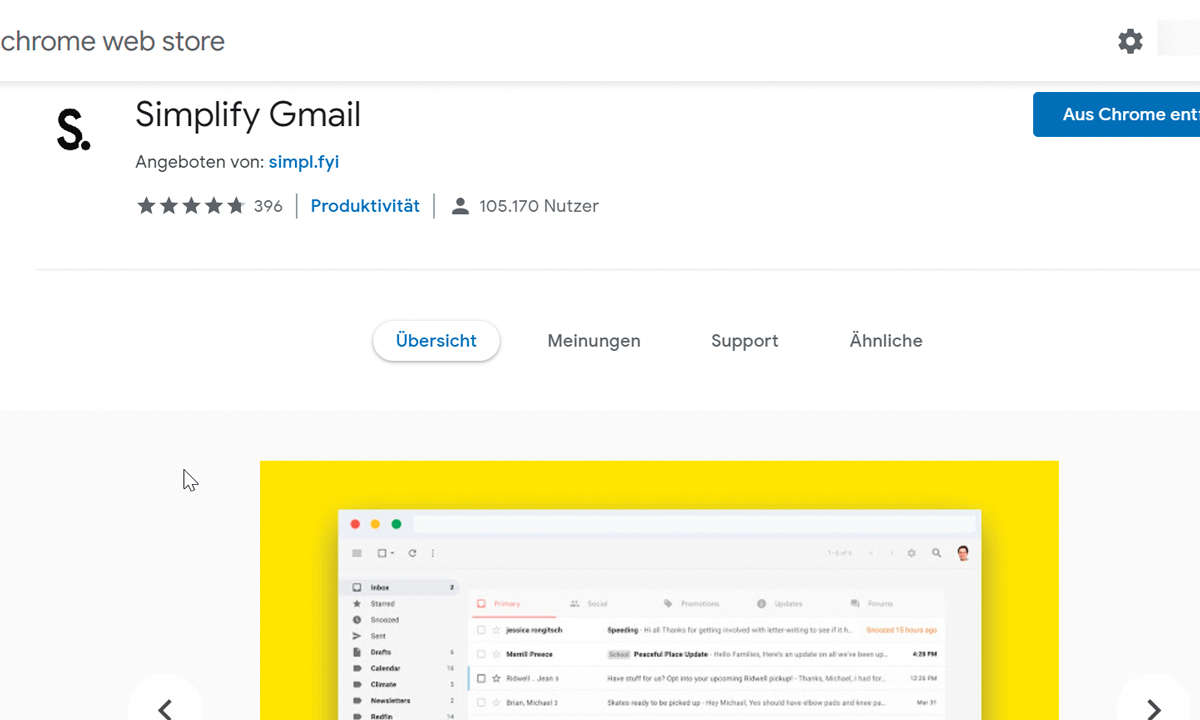Viewport: 1200px width, 720px height.
Task: Open the simpl.fyi developer link
Action: click(304, 162)
